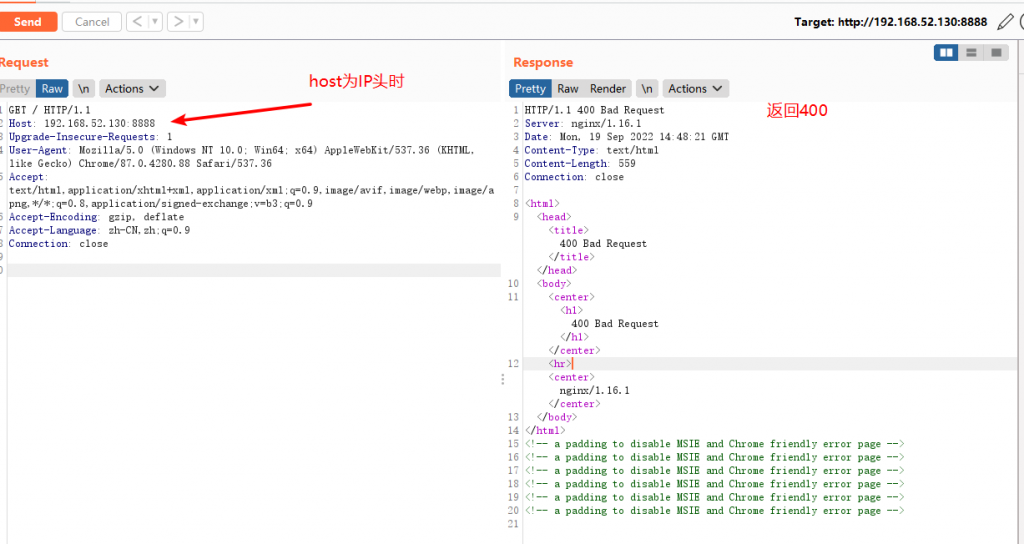Click the orange Send button
Image resolution: width=1024 pixels, height=544 pixels.
click(27, 21)
